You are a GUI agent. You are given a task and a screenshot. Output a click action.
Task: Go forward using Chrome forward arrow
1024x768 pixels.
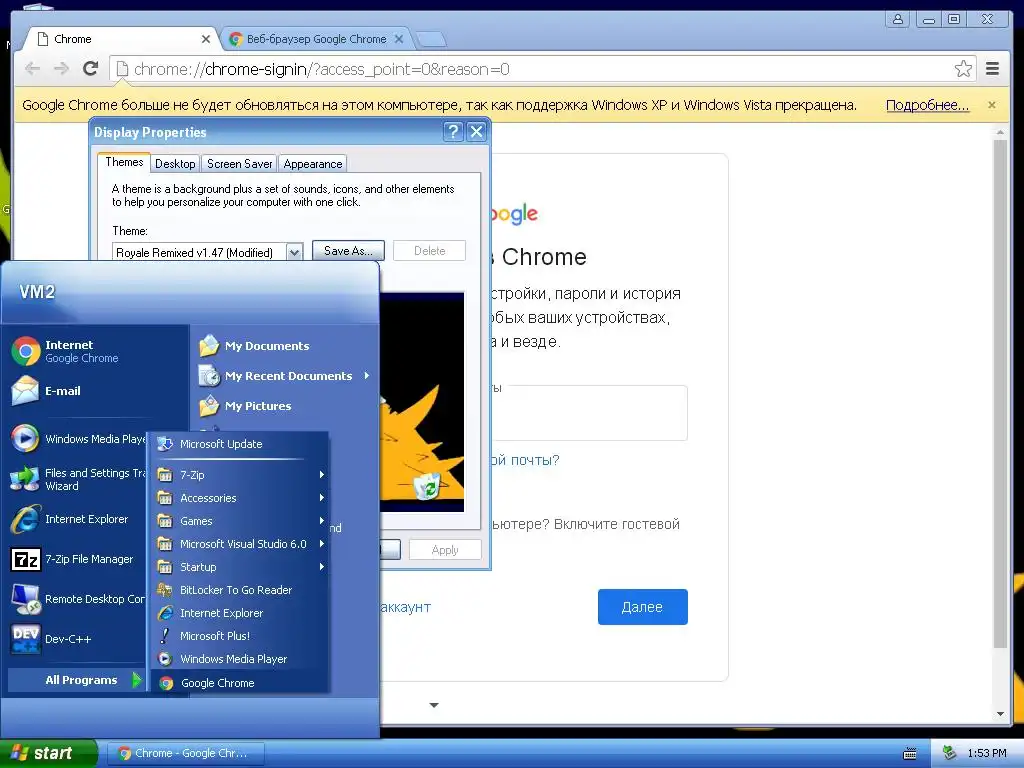coord(61,69)
